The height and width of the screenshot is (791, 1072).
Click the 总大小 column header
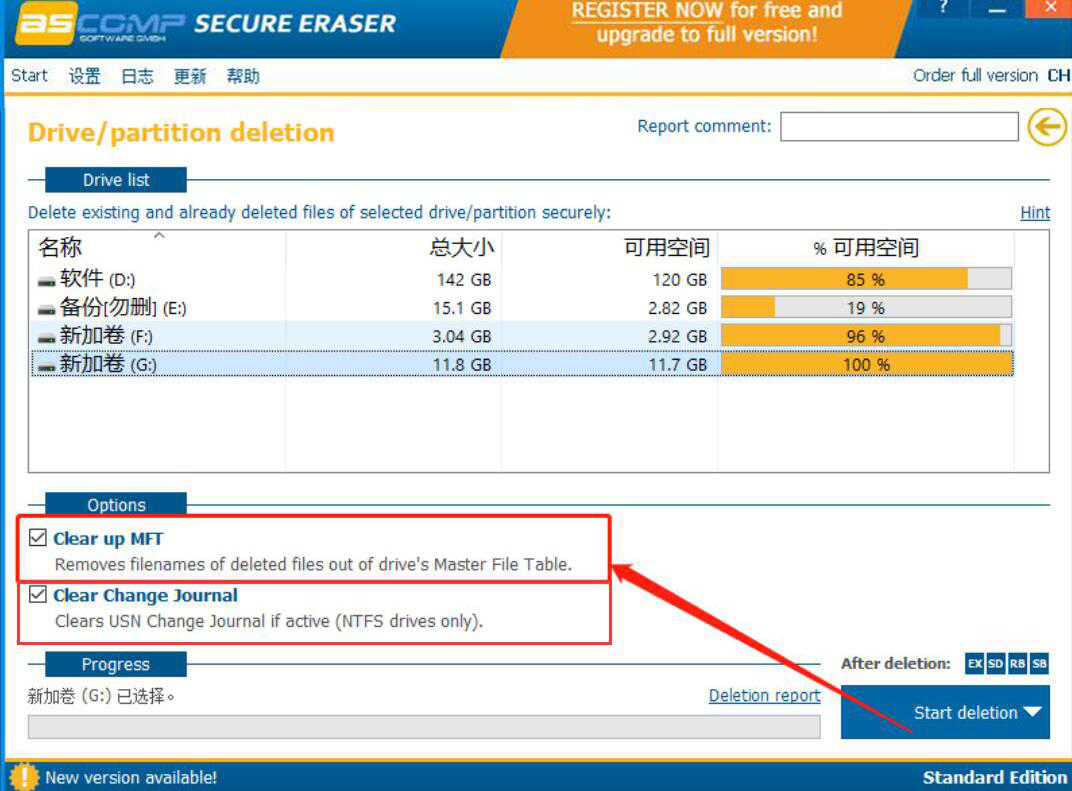click(461, 247)
